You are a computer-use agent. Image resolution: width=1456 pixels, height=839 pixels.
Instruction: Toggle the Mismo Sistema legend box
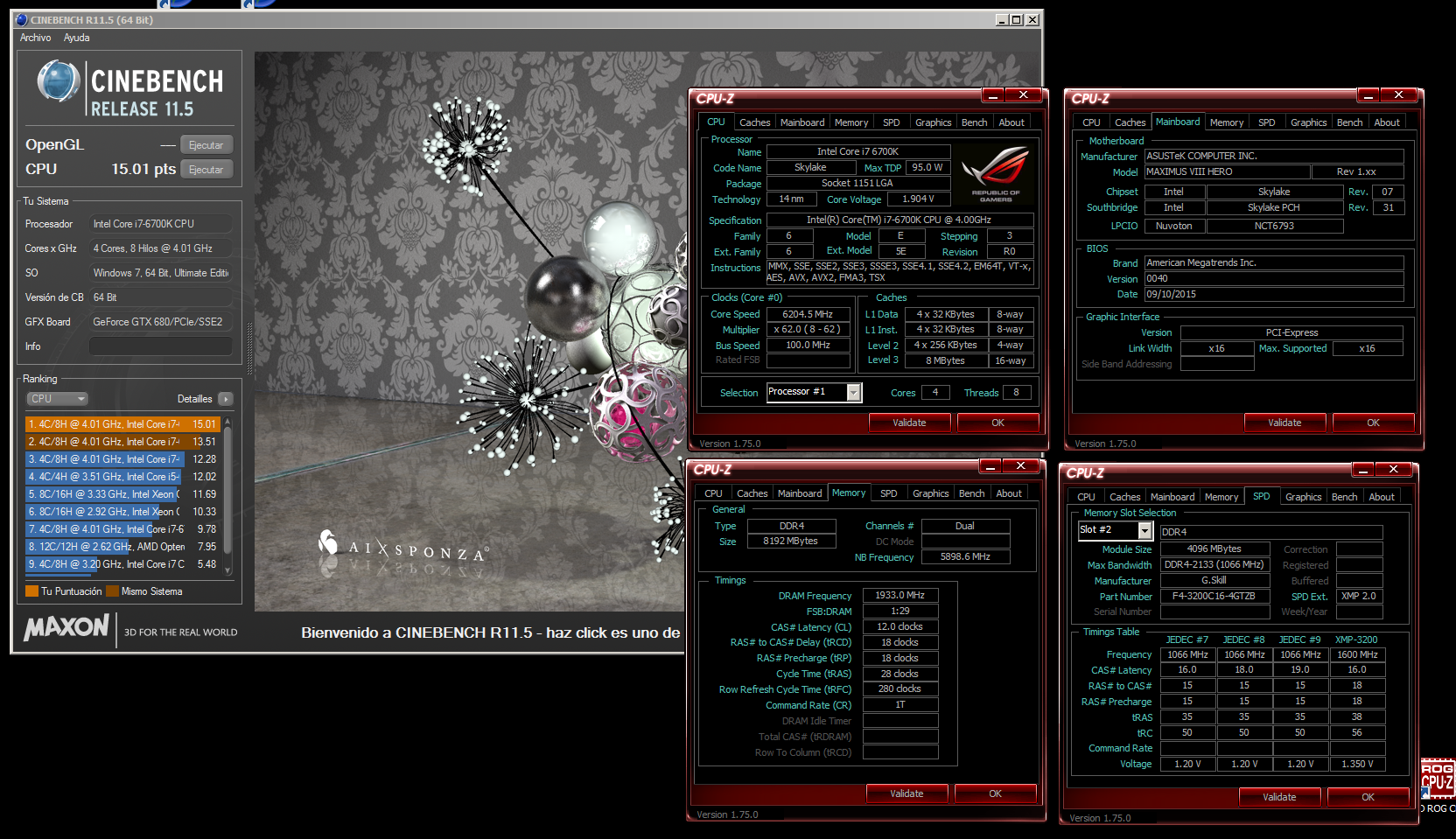pos(112,591)
